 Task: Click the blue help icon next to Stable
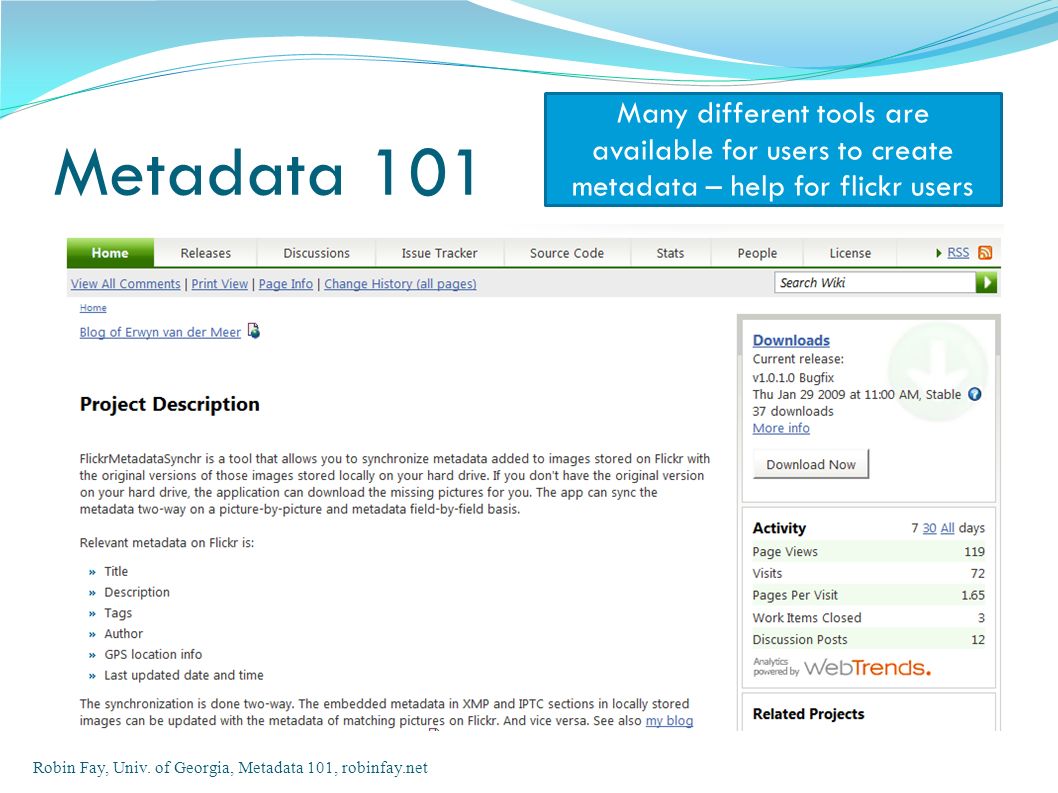pos(974,394)
